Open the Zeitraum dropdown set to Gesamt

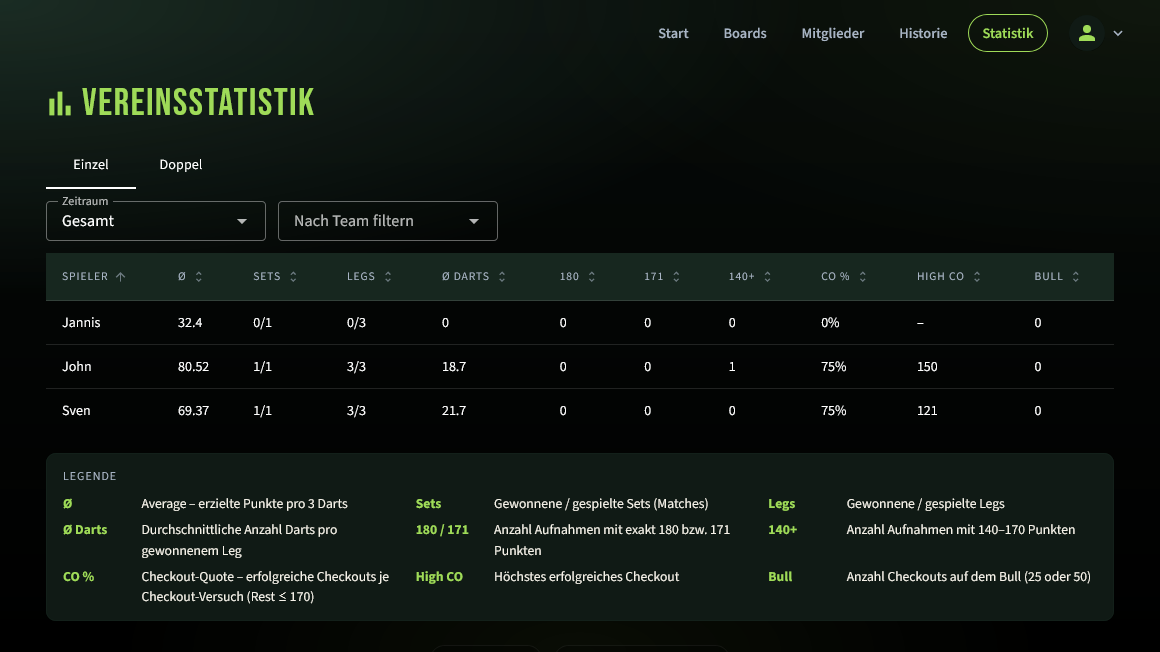point(155,221)
